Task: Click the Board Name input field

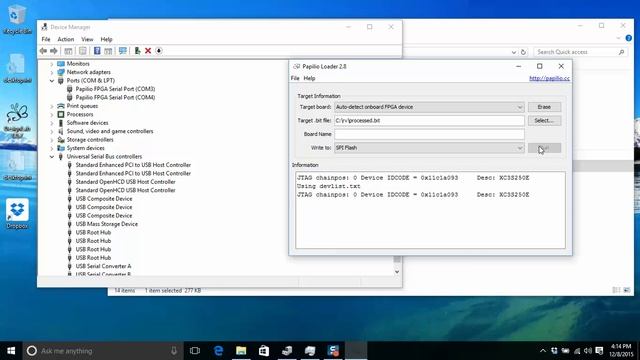Action: (x=429, y=134)
